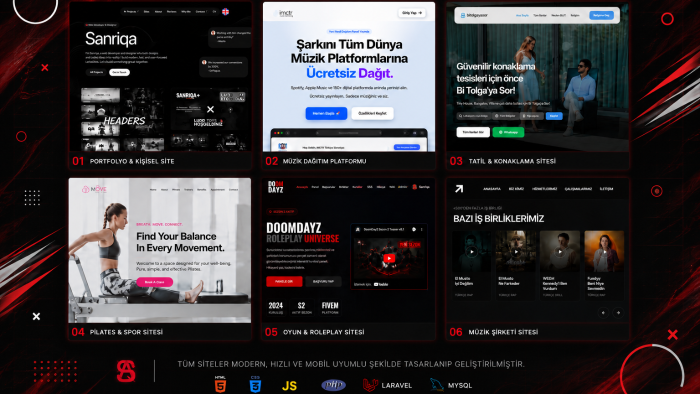Click the PHP icon in the footer

(x=333, y=385)
